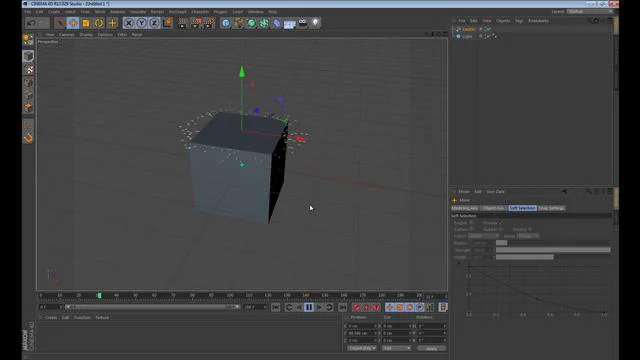640x360 pixels.
Task: Open the Modeling Axis tab
Action: pos(464,208)
